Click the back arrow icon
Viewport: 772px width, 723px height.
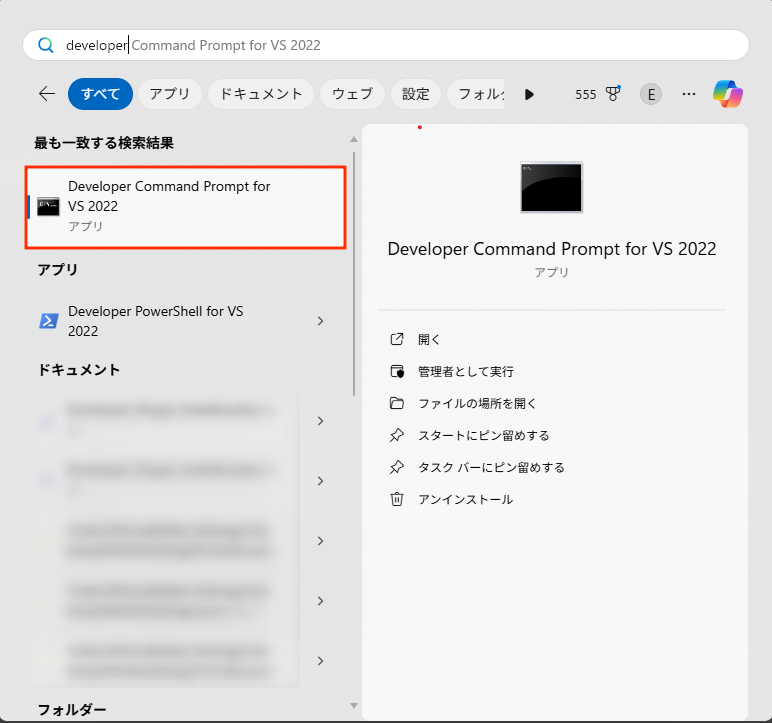coord(47,94)
